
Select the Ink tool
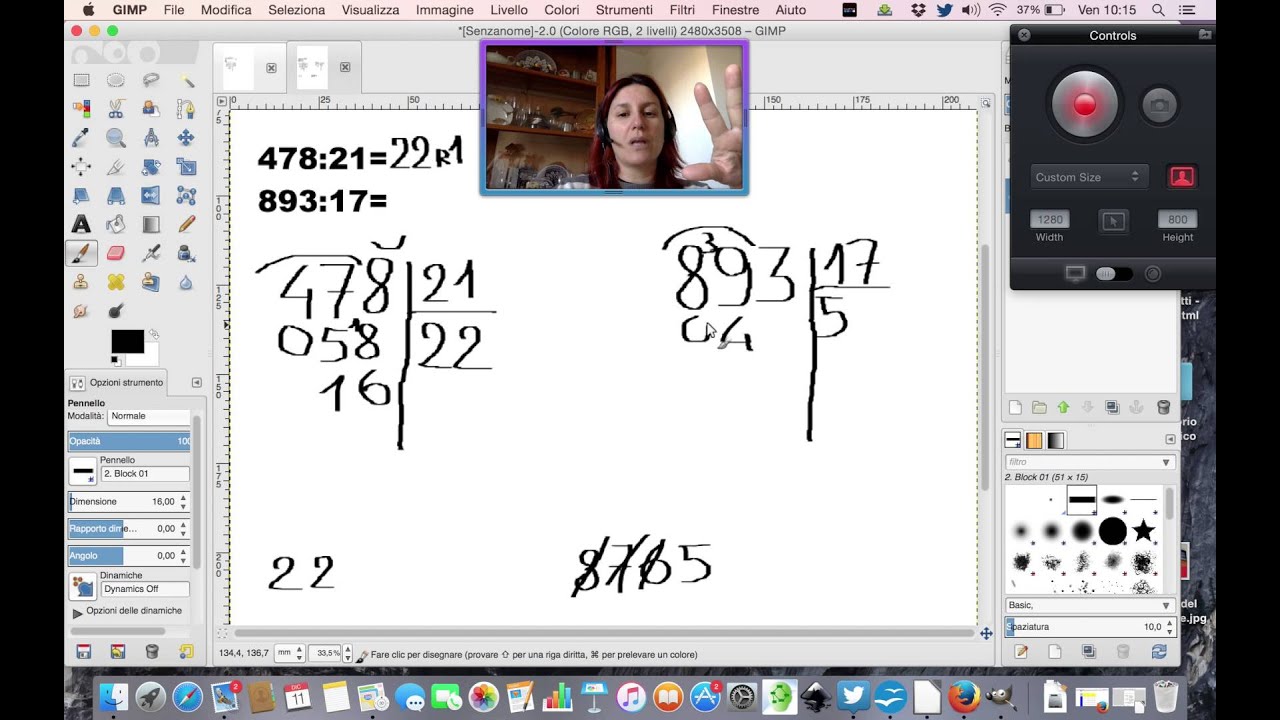coord(186,253)
